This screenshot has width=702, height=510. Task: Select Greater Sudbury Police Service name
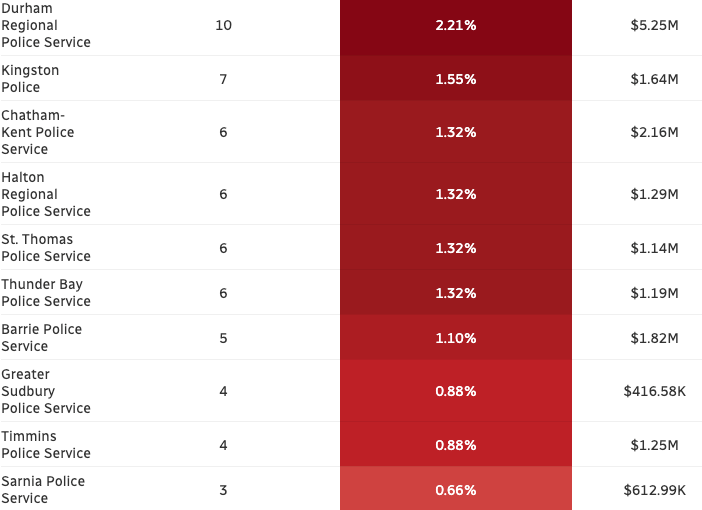[x=46, y=391]
